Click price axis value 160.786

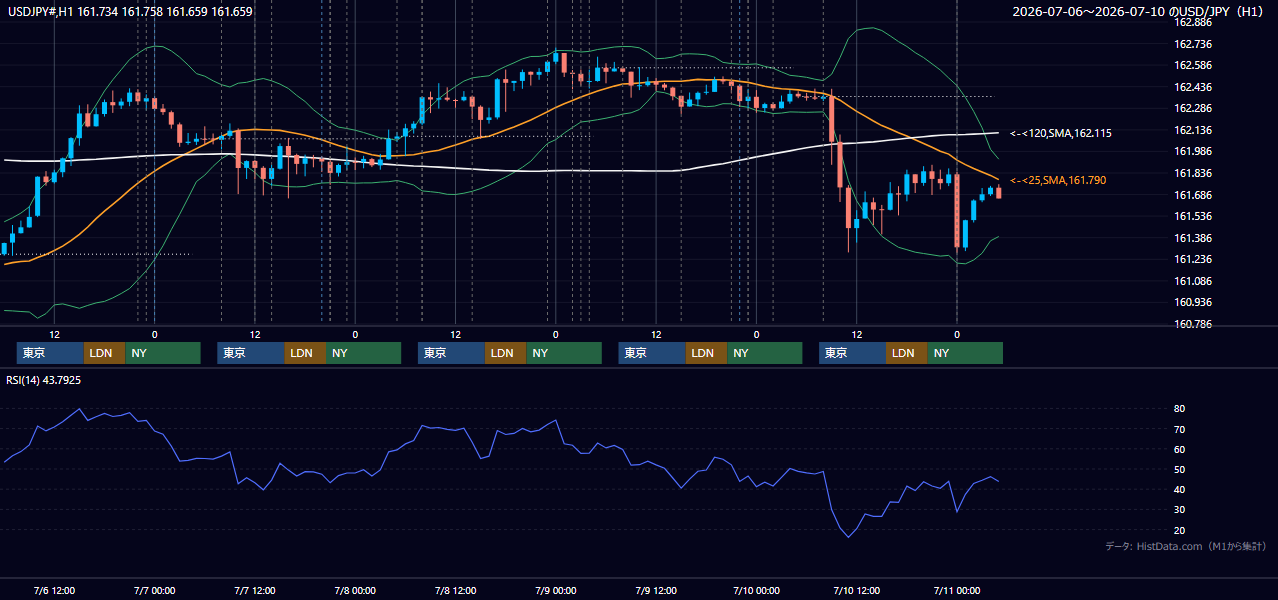coord(1194,324)
